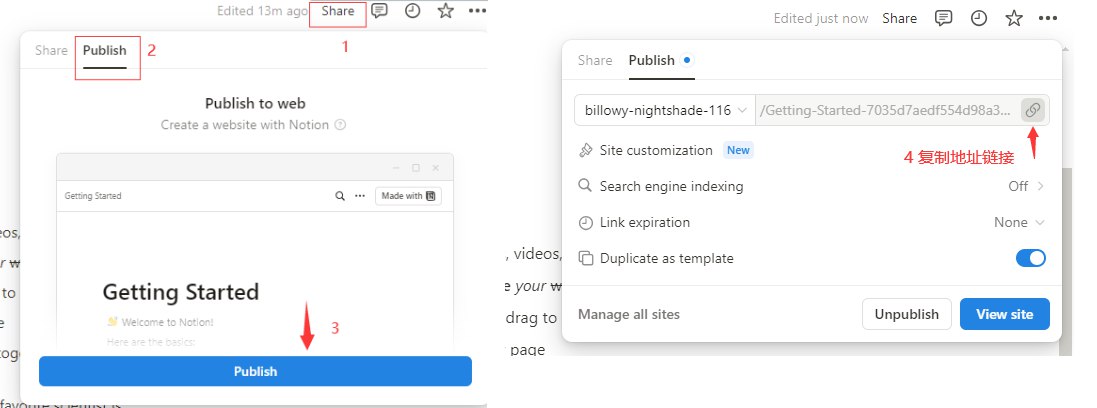Open comments icon beside 'Edited 13m ago' Share
Screen dimensions: 1097x408
(379, 11)
